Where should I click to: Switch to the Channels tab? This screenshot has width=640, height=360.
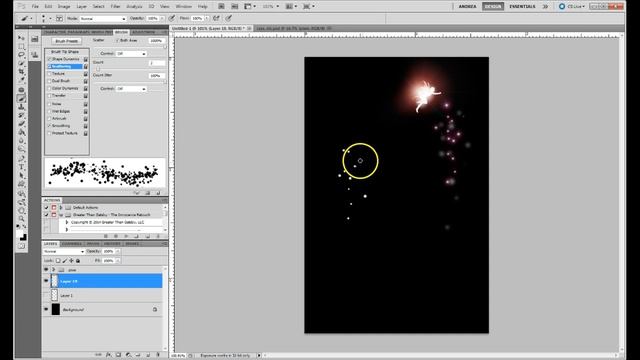[x=72, y=244]
